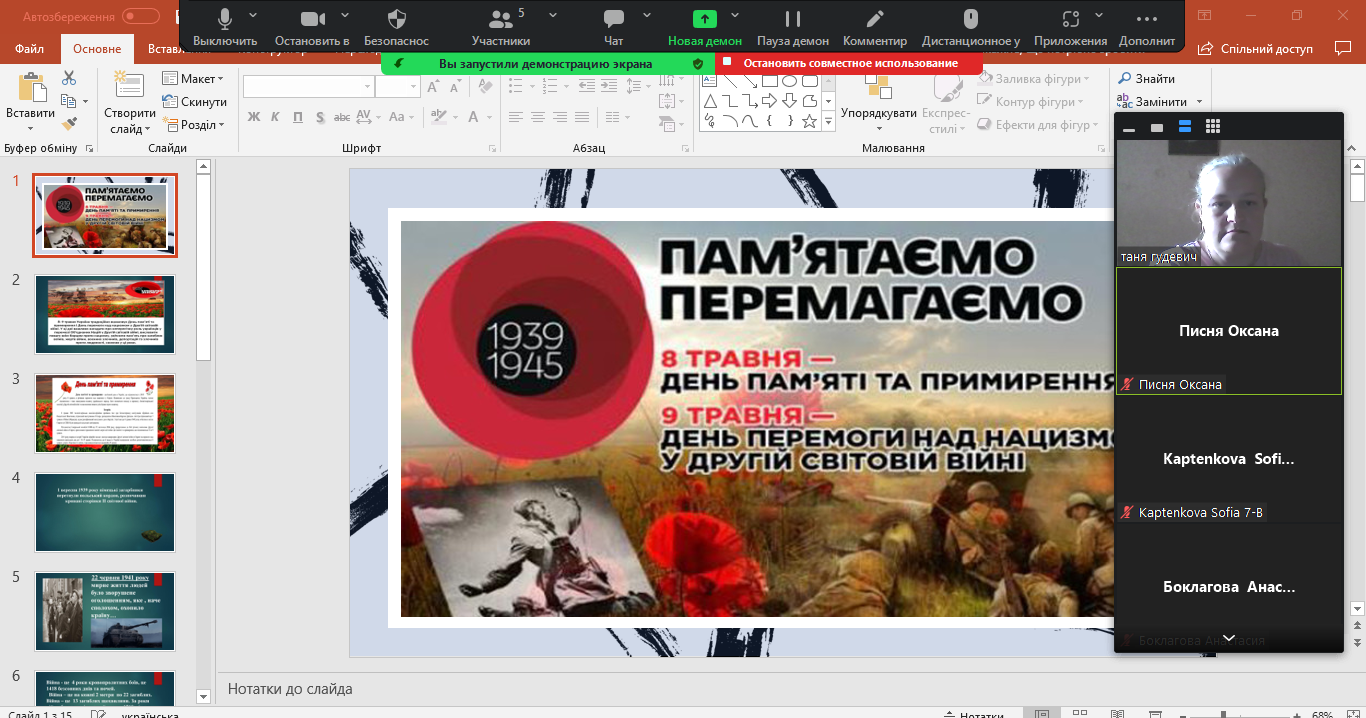Click Скинути reset slide button
Image resolution: width=1366 pixels, height=718 pixels.
(194, 102)
